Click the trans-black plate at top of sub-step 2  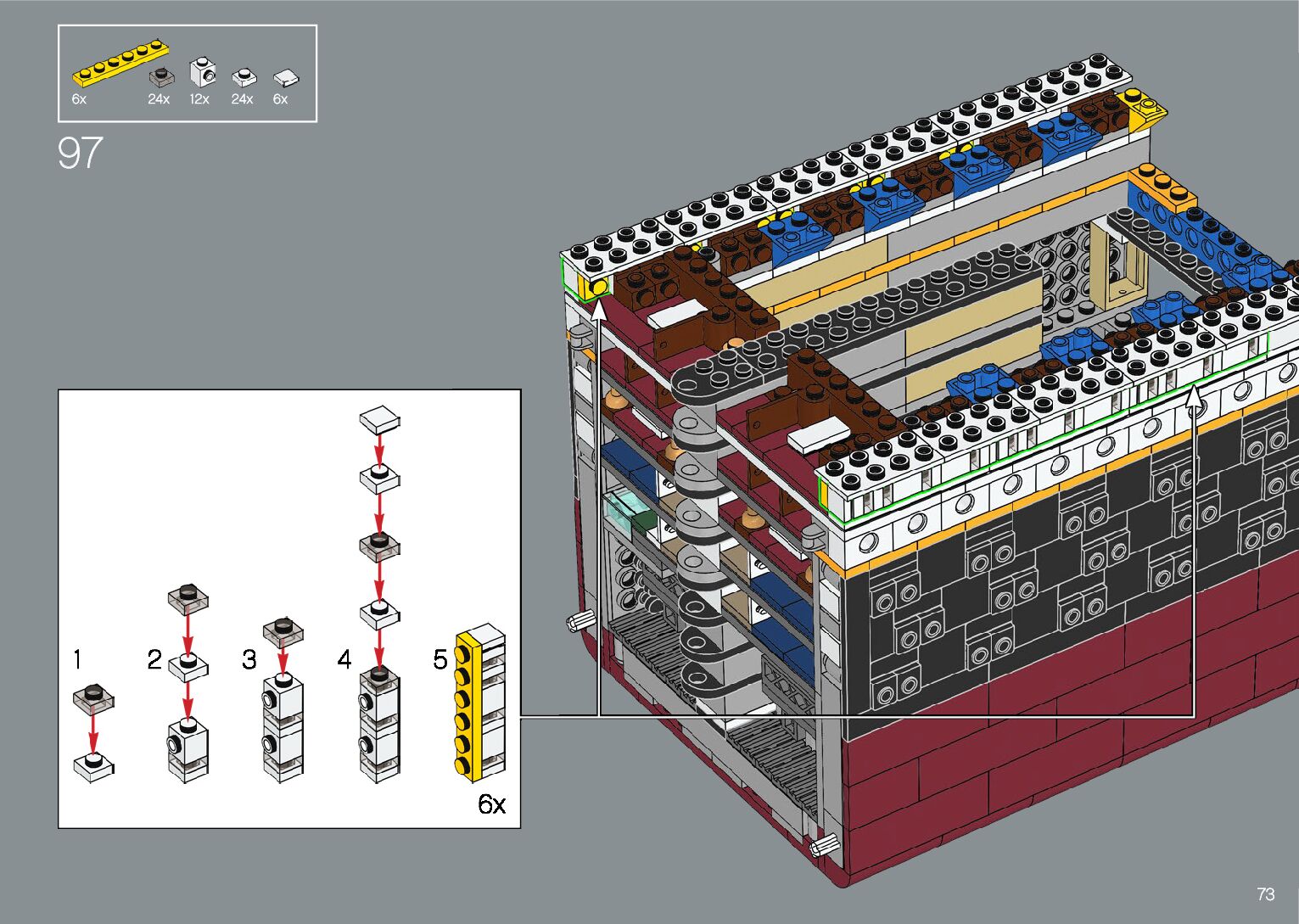coord(188,598)
